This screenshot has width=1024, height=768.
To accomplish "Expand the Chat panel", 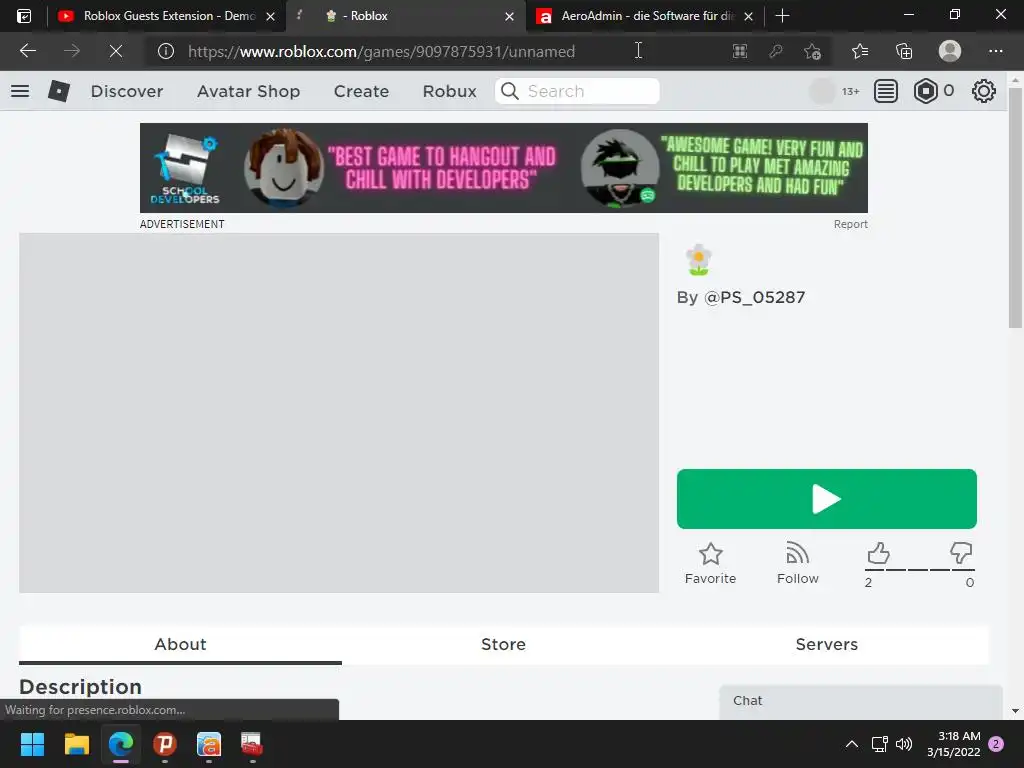I will pyautogui.click(x=861, y=701).
